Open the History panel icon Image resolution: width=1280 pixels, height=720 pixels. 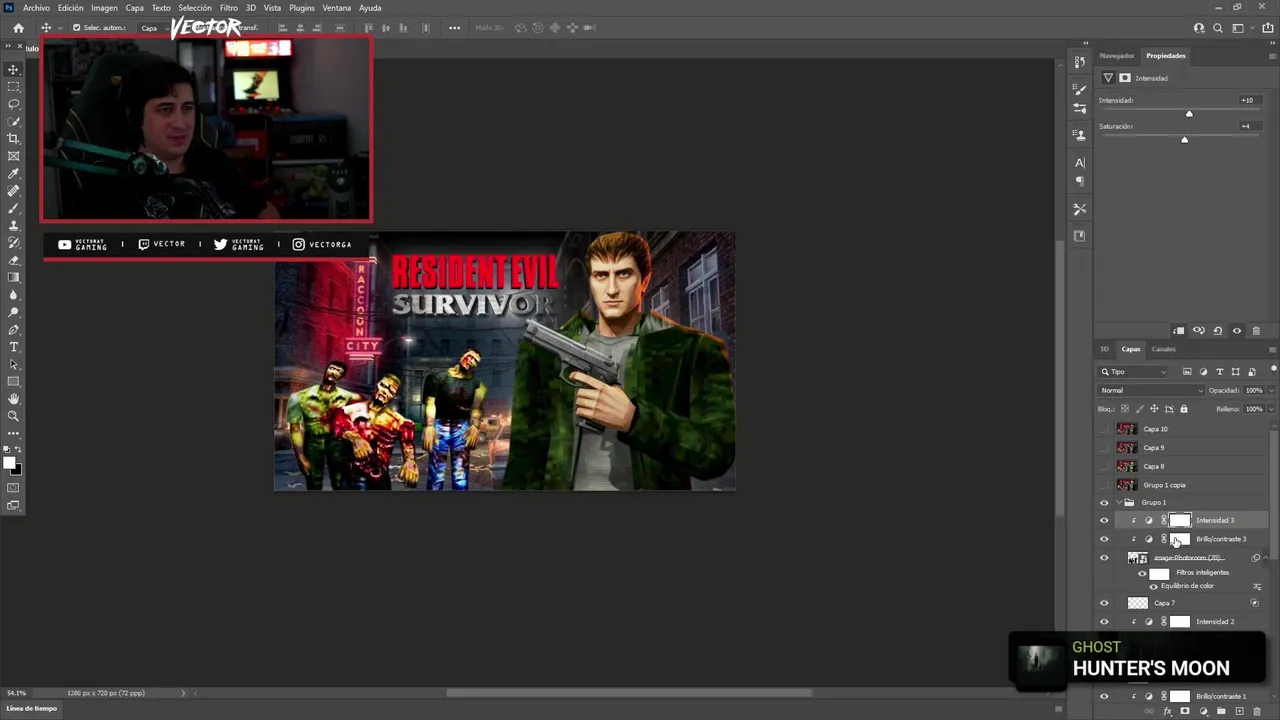(1080, 62)
